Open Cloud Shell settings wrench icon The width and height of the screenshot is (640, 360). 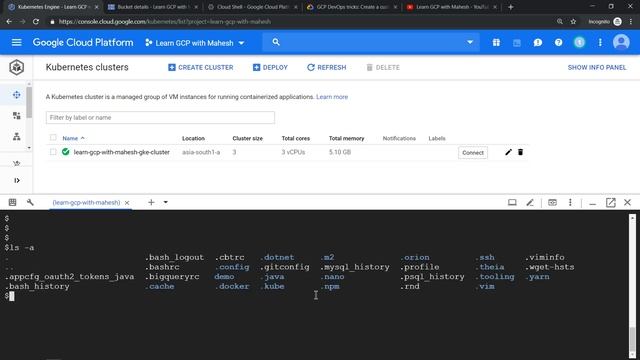(x=30, y=202)
